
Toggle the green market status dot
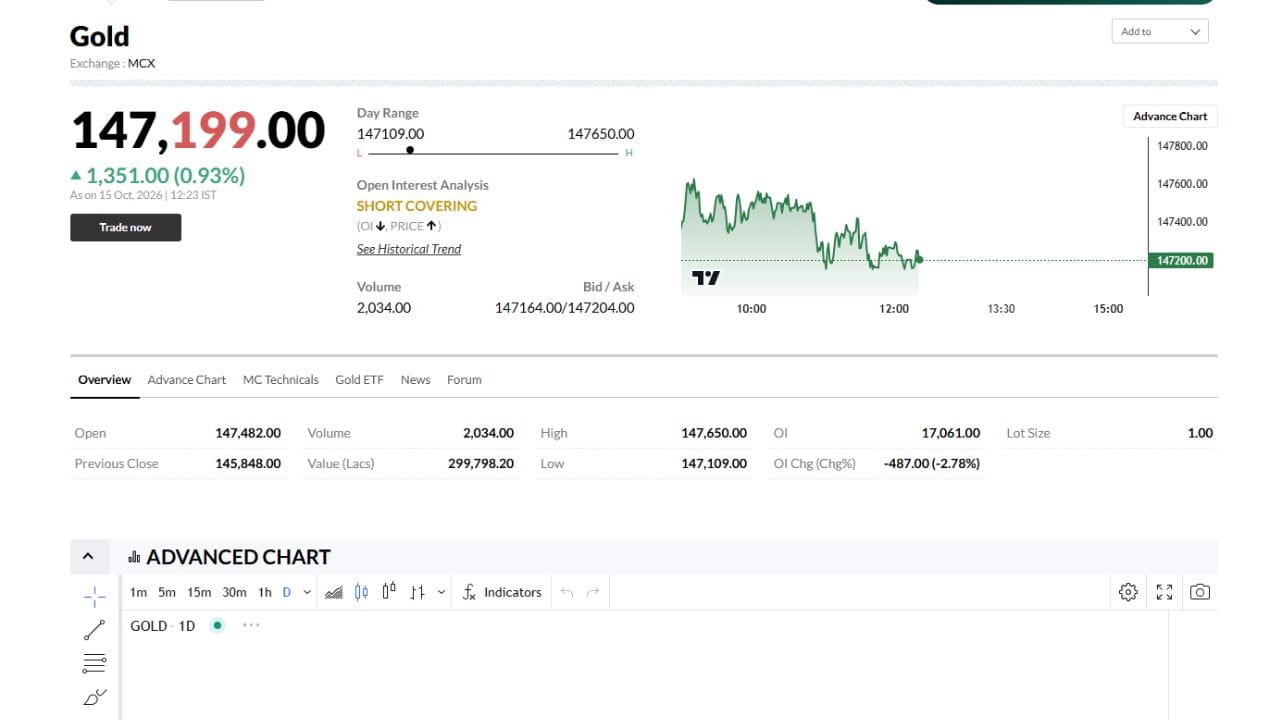(x=217, y=625)
